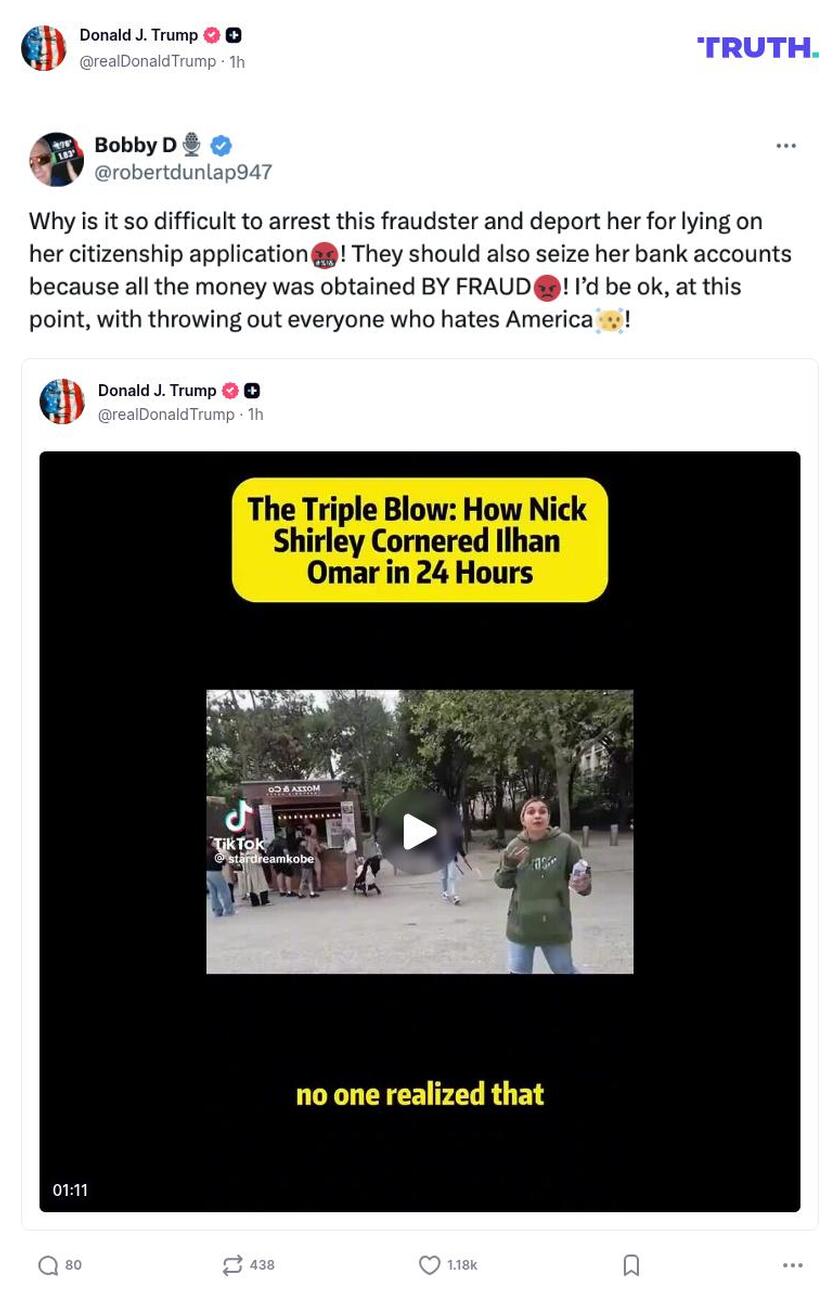
Task: Click top Donald J. Trump avatar
Action: [x=44, y=48]
